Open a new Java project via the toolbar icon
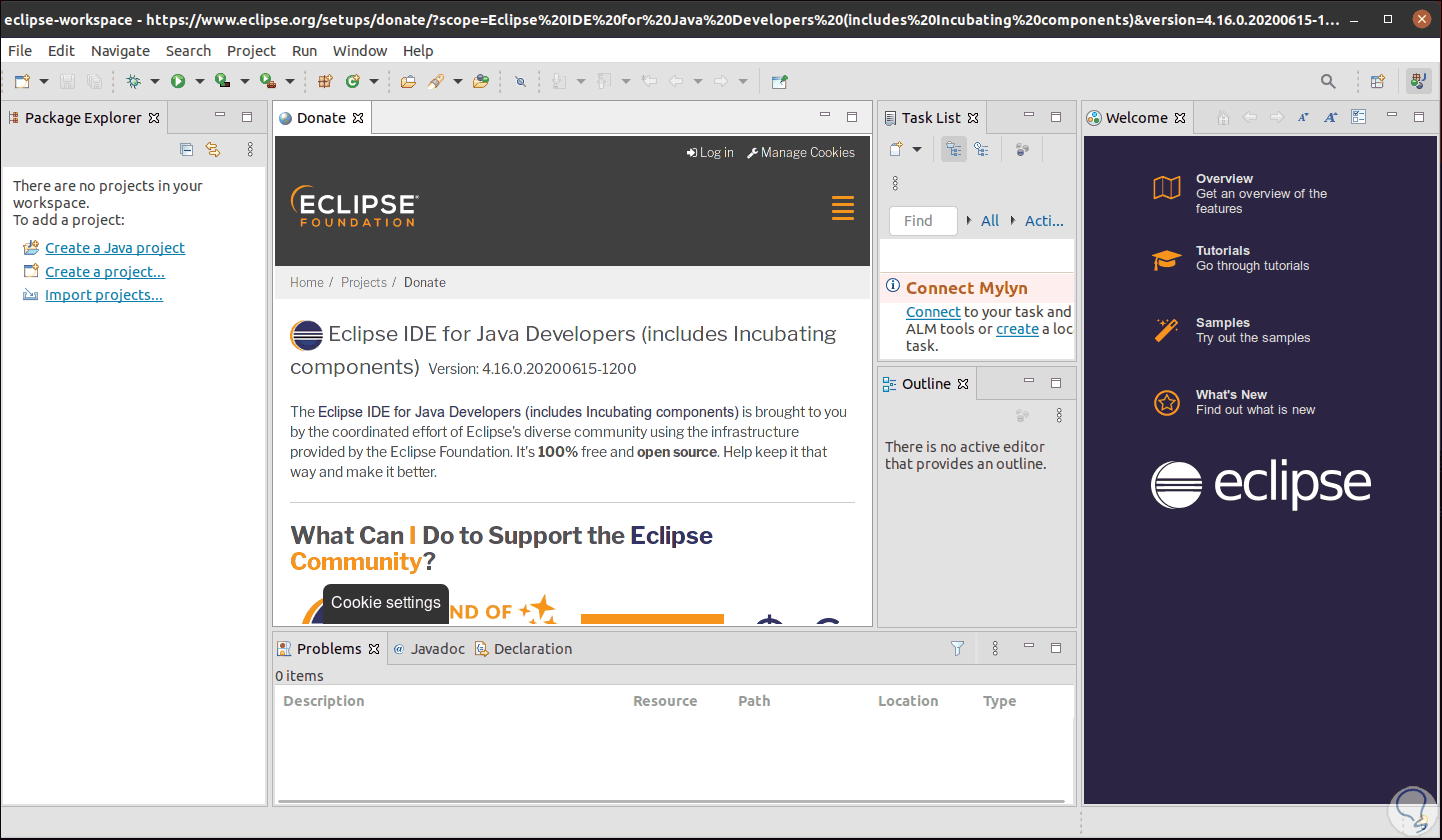 click(327, 81)
